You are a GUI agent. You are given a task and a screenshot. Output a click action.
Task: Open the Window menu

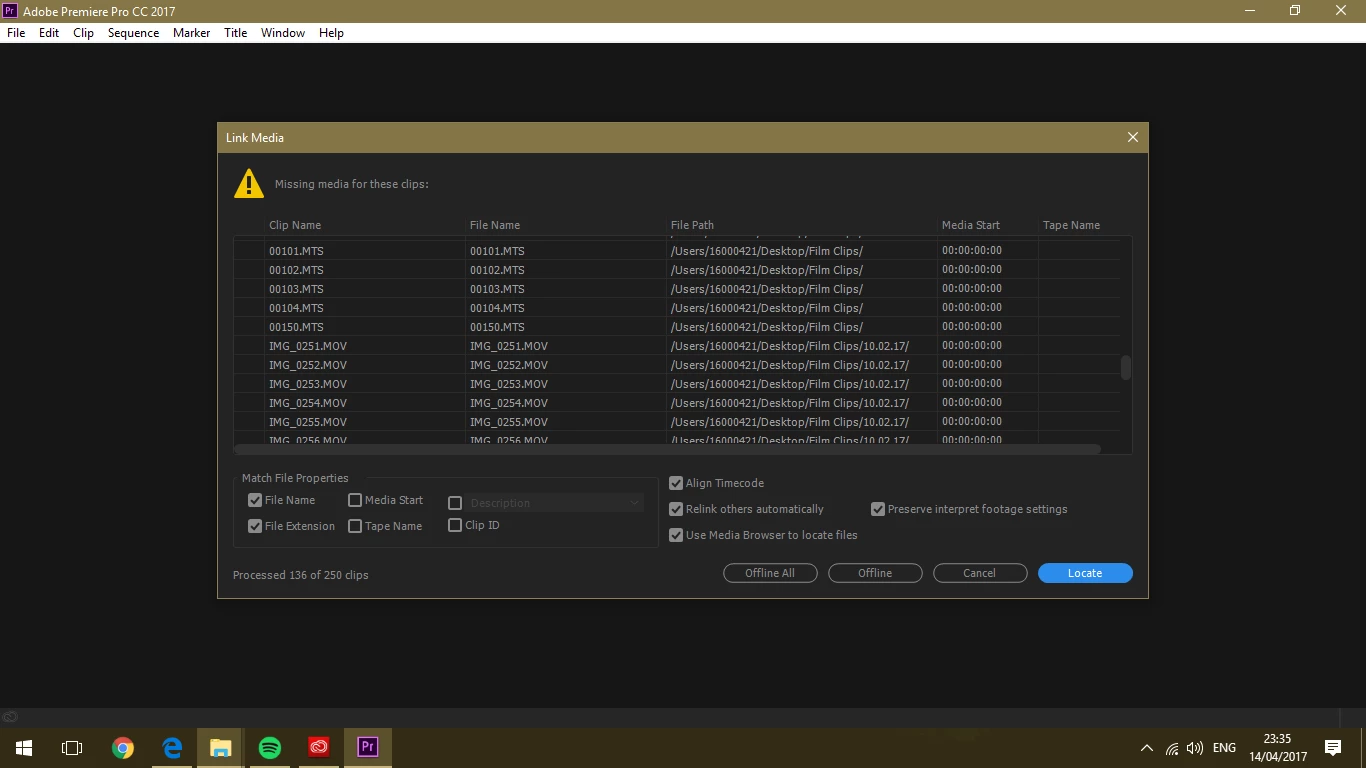tap(283, 33)
